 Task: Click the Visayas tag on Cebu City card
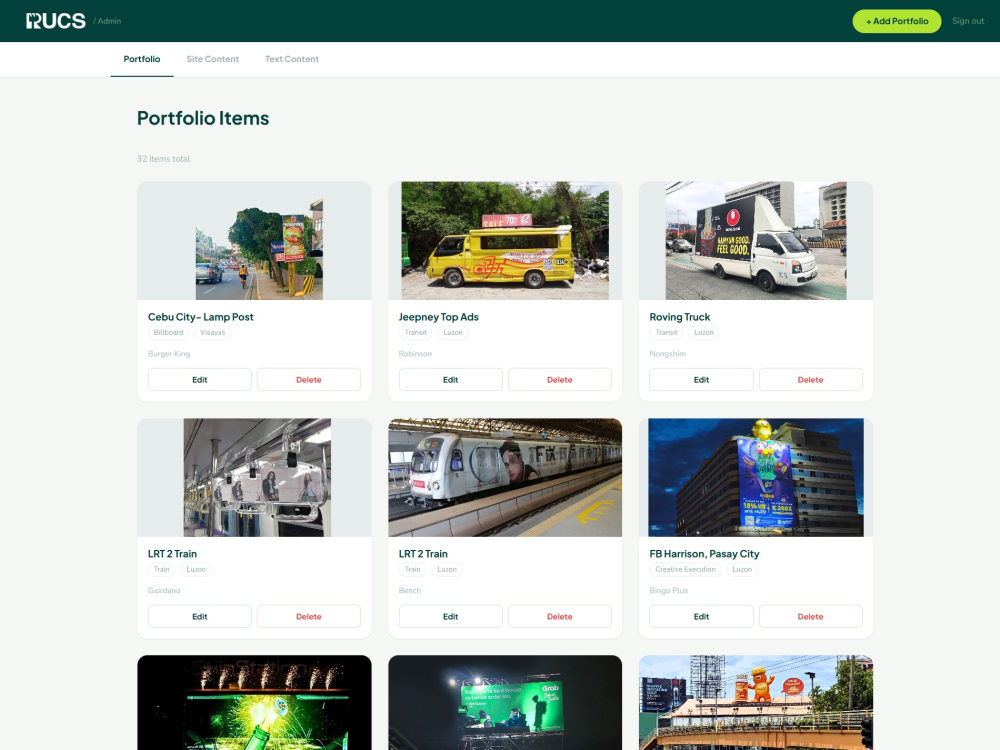click(x=212, y=332)
